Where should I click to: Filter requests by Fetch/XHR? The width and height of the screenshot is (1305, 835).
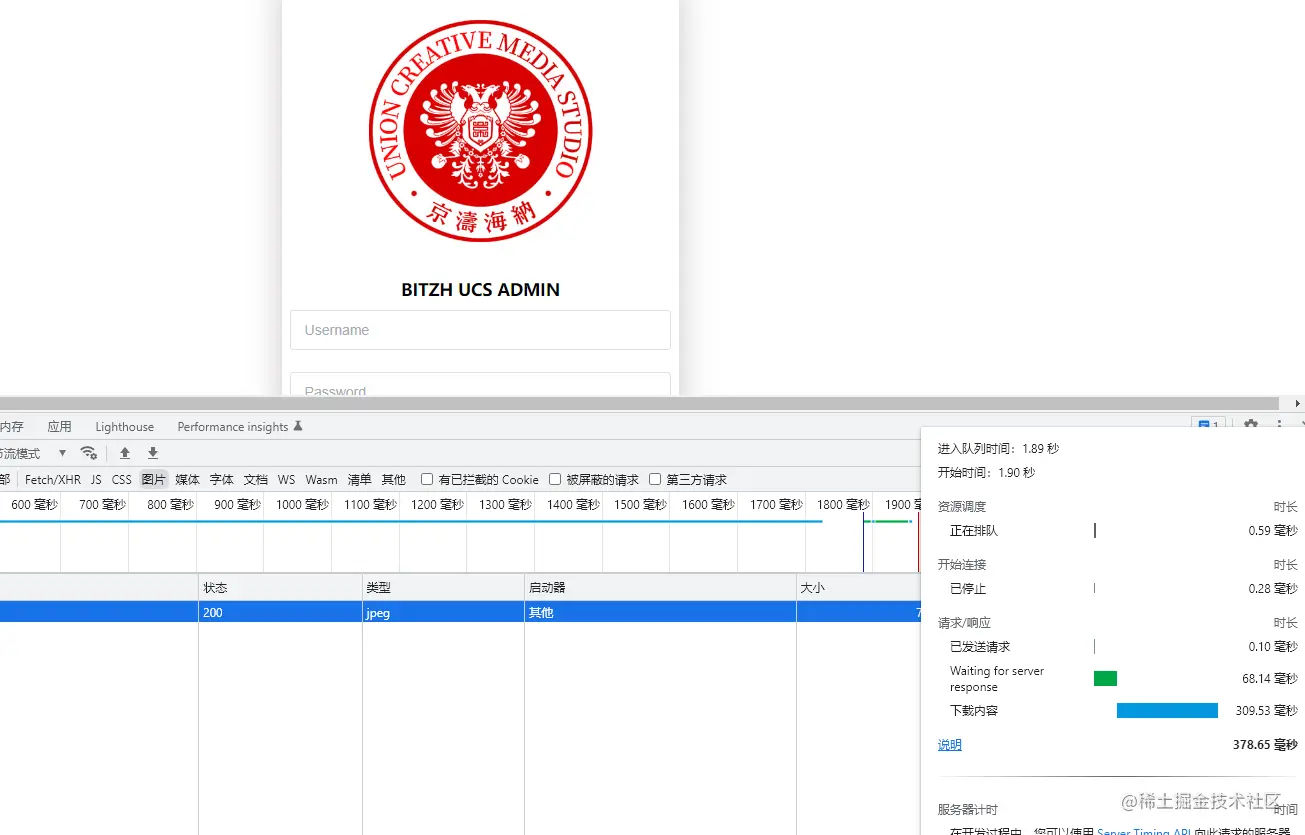click(53, 480)
